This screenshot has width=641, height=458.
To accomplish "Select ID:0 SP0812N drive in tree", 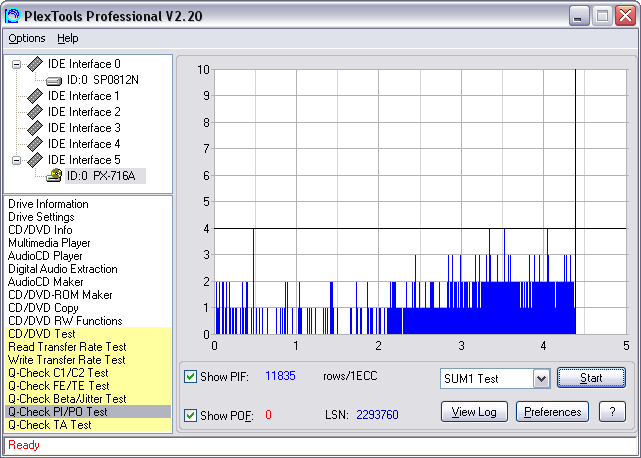I will pos(103,80).
